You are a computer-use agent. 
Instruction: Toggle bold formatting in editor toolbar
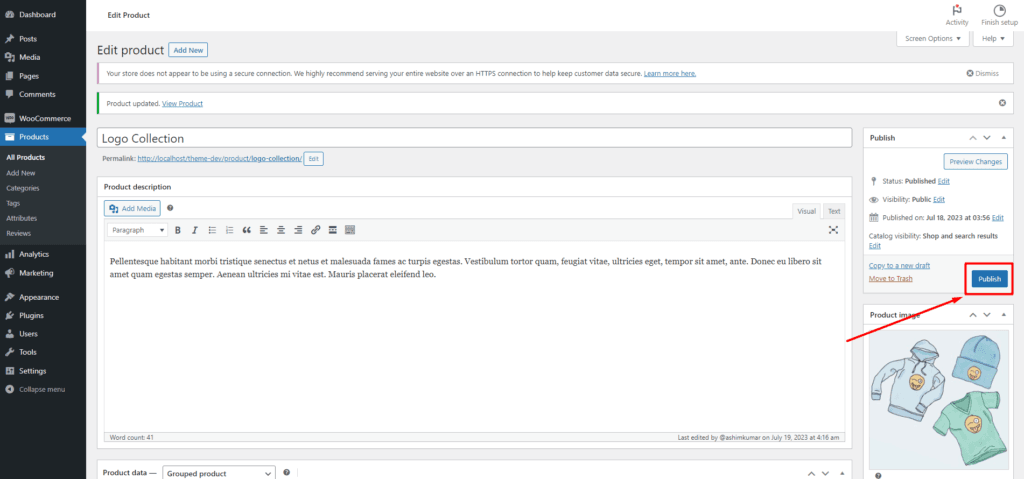[178, 230]
